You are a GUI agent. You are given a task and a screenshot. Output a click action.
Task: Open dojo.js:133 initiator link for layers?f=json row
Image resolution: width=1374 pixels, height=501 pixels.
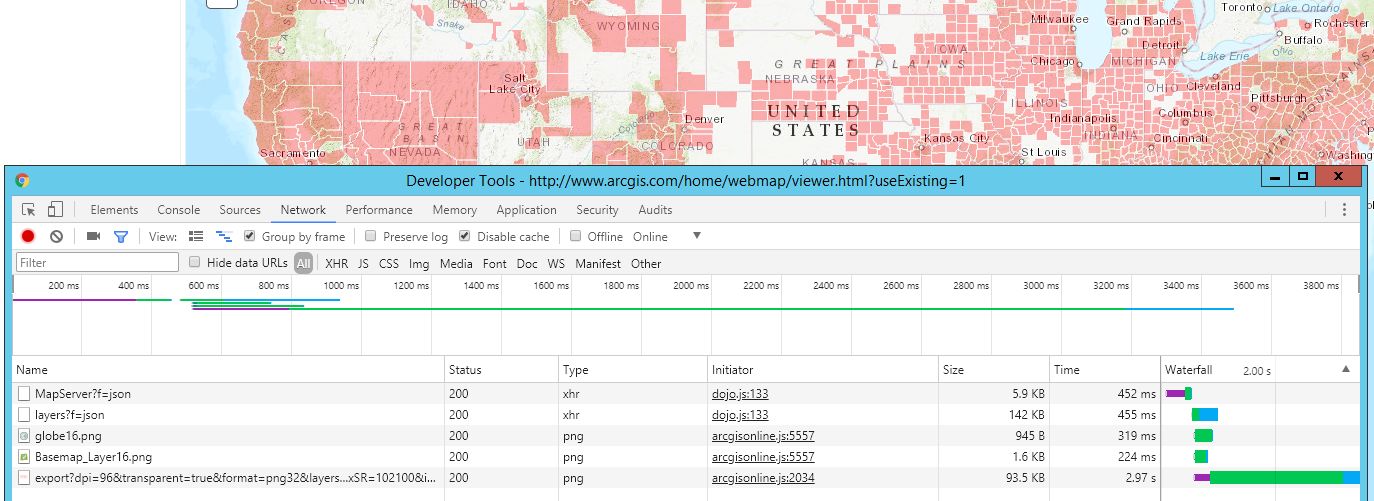point(740,415)
